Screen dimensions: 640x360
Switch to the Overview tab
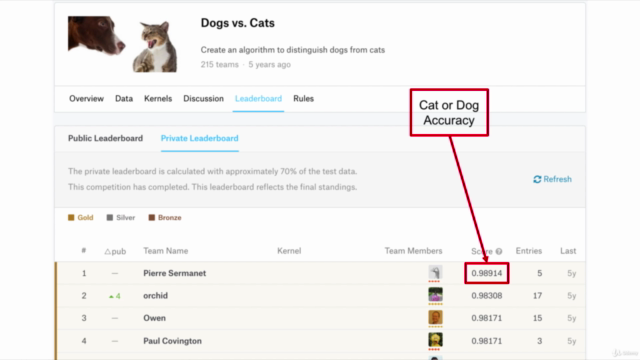click(x=87, y=99)
